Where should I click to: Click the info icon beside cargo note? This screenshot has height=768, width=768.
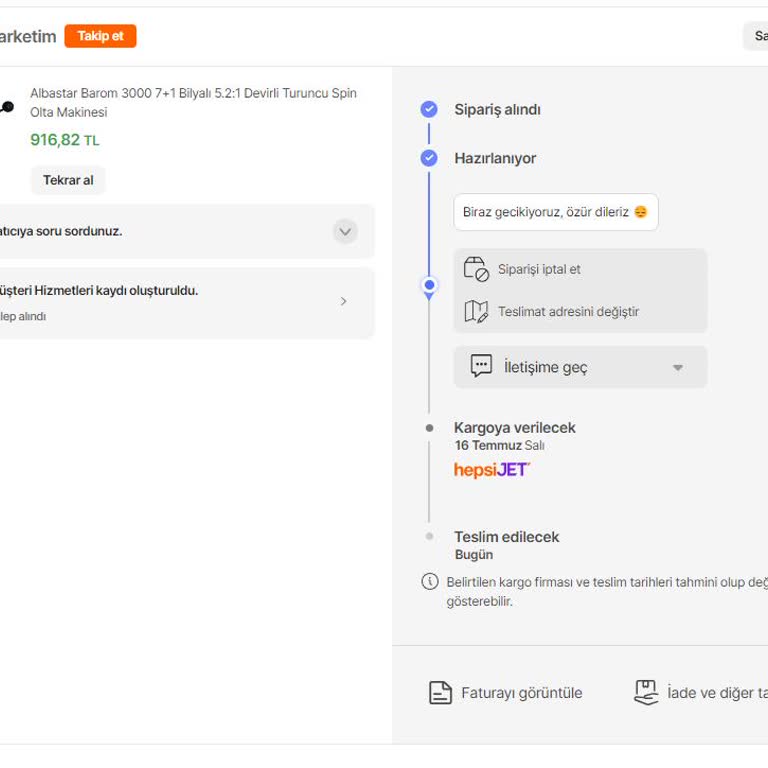pos(430,582)
